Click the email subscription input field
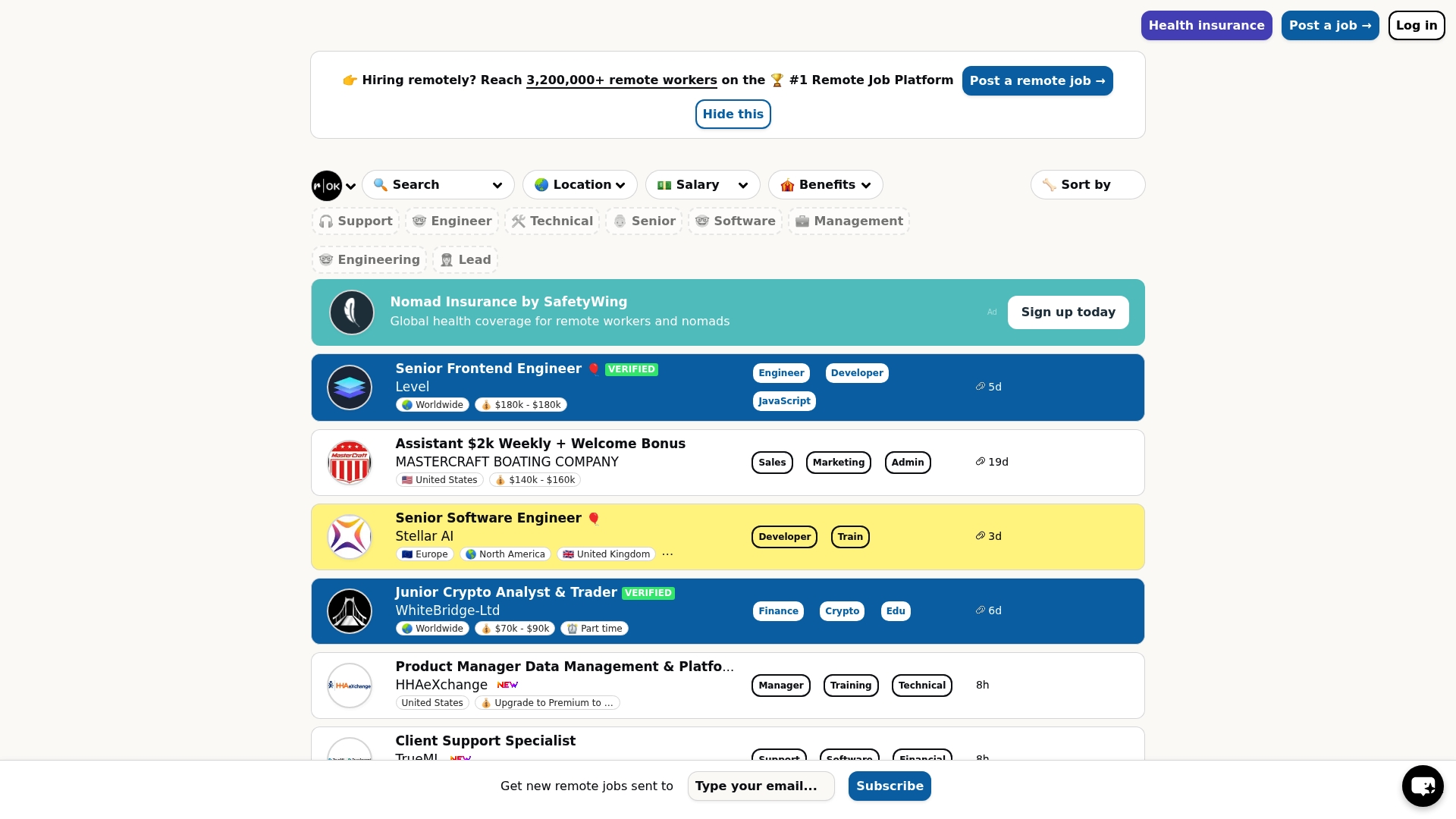The width and height of the screenshot is (1456, 819). 761,786
